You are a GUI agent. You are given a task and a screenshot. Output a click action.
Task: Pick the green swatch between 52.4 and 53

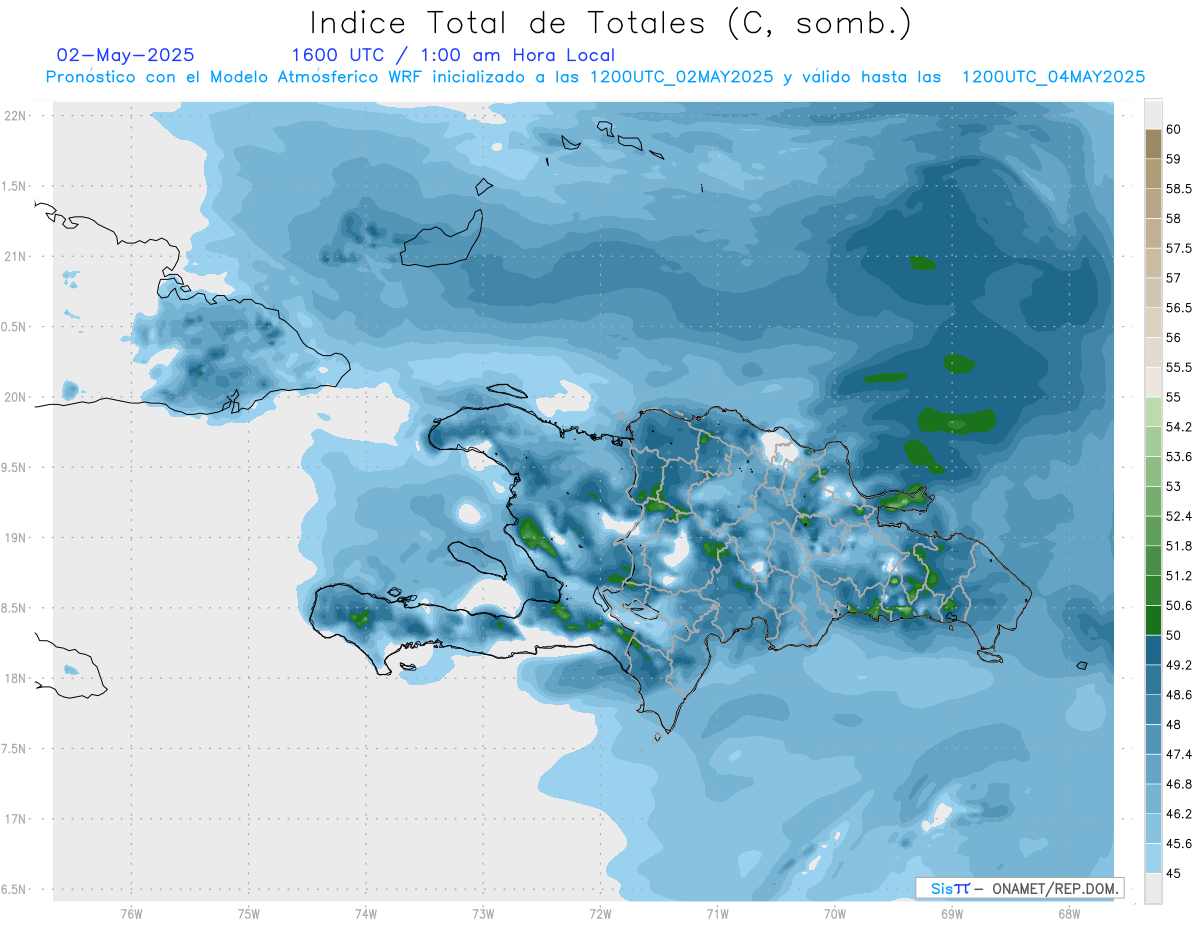tap(1153, 501)
